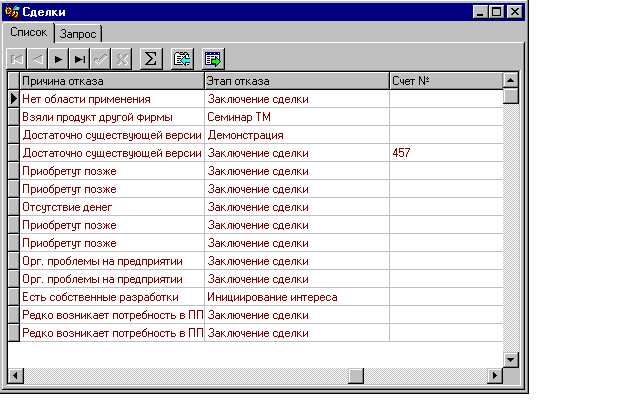Image resolution: width=628 pixels, height=419 pixels.
Task: Click the Sigma sum toolbar button
Action: [x=151, y=59]
